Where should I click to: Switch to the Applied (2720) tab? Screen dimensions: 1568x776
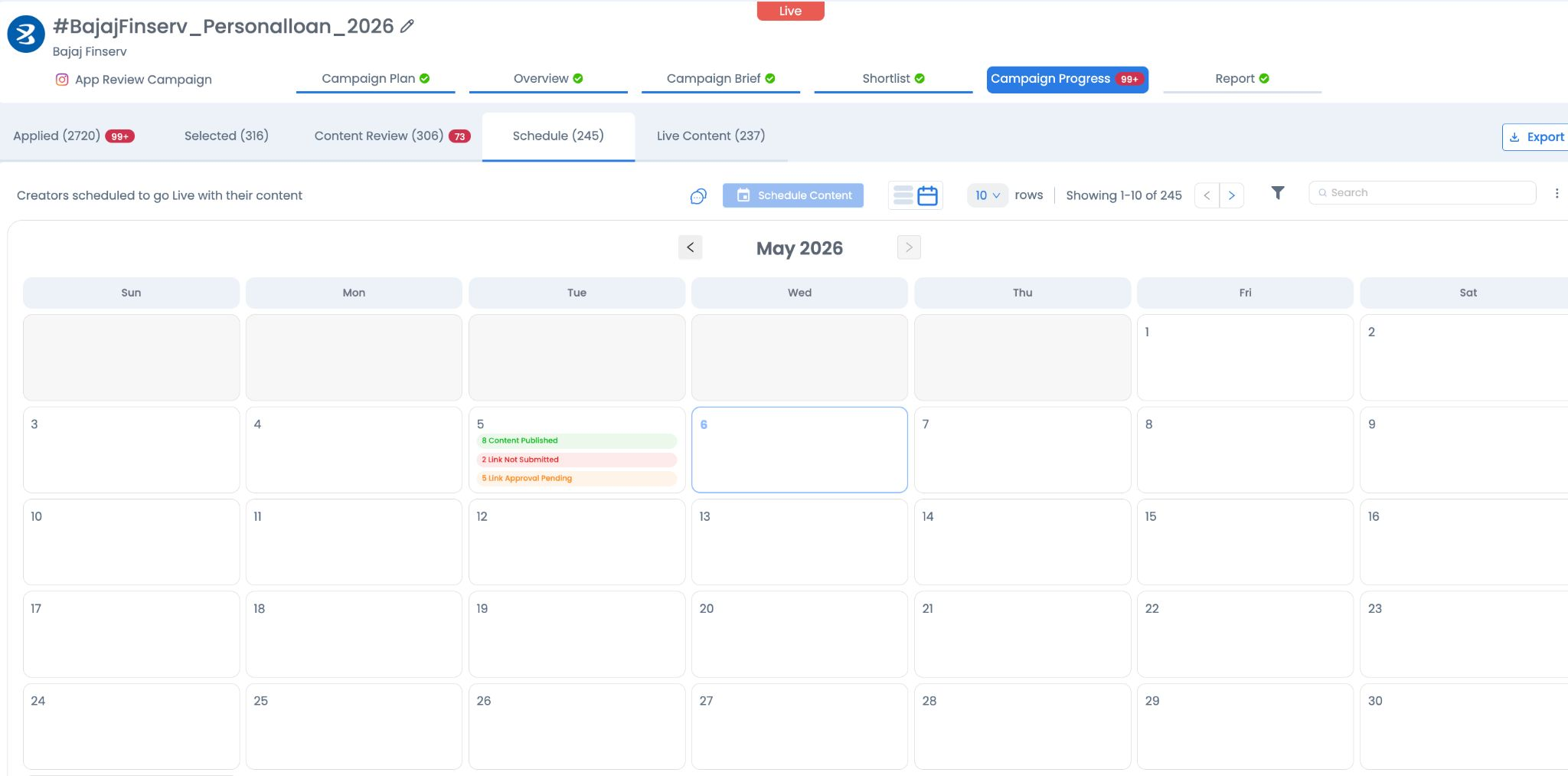pos(73,136)
